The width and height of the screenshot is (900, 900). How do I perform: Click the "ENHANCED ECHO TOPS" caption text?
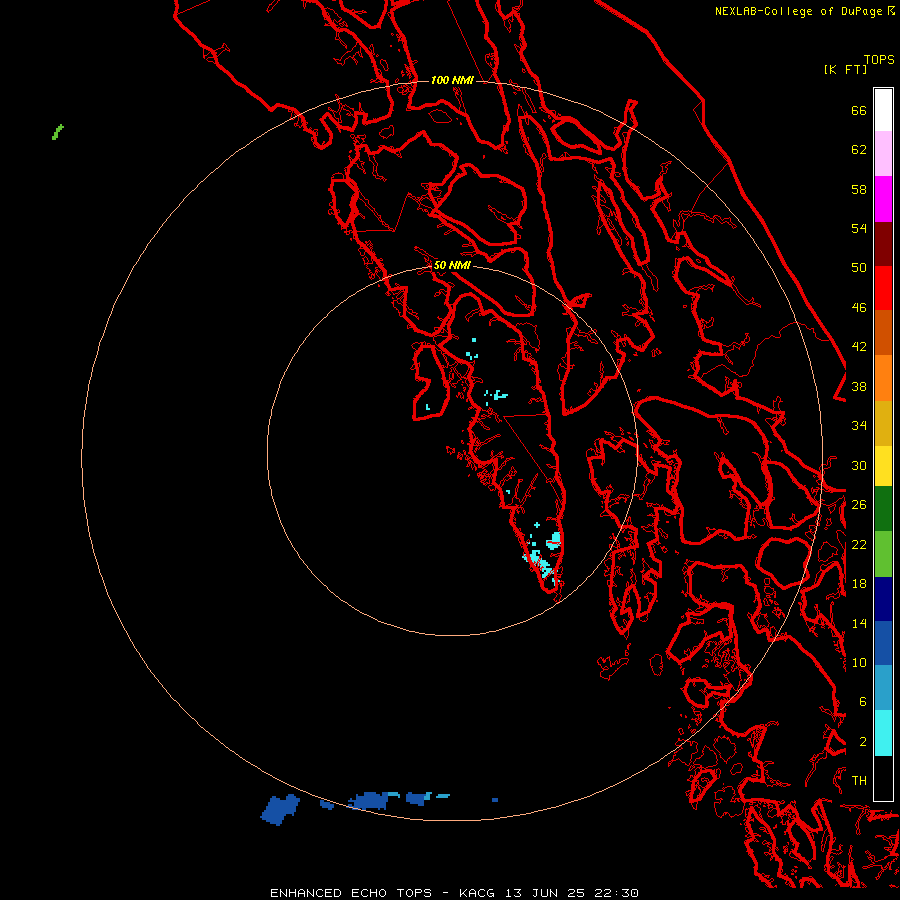coord(351,893)
